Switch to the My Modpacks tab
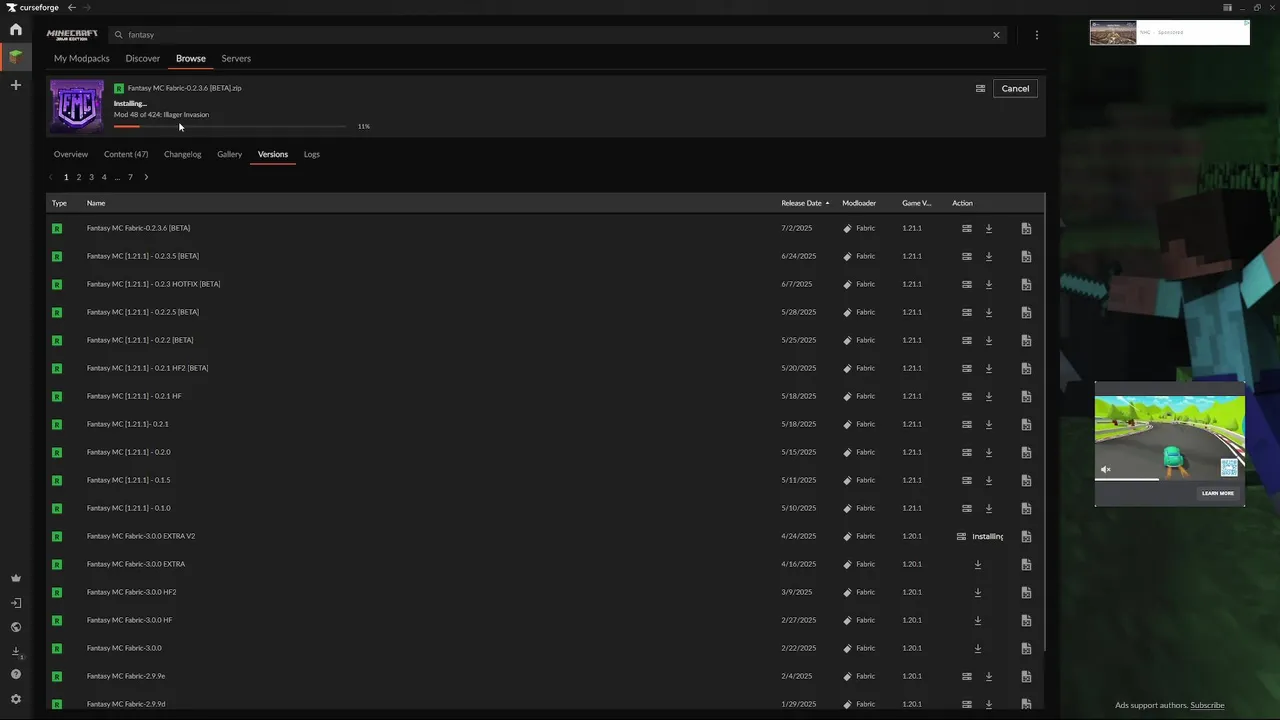Image resolution: width=1280 pixels, height=720 pixels. click(x=82, y=58)
